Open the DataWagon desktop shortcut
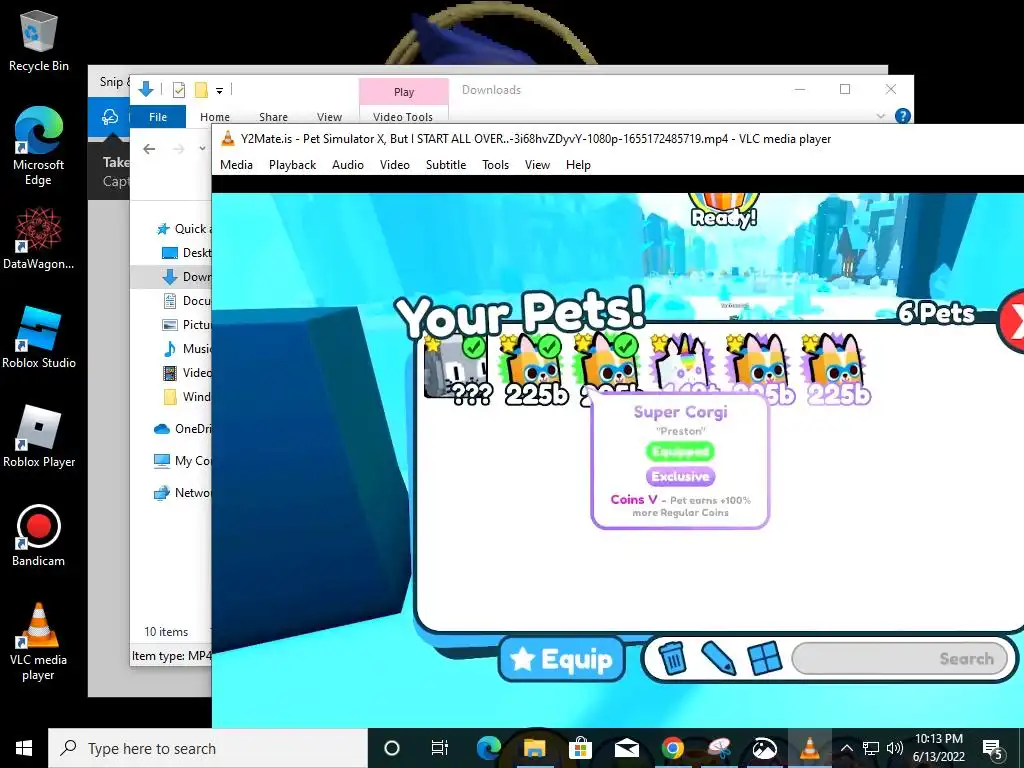This screenshot has width=1024, height=768. tap(39, 238)
